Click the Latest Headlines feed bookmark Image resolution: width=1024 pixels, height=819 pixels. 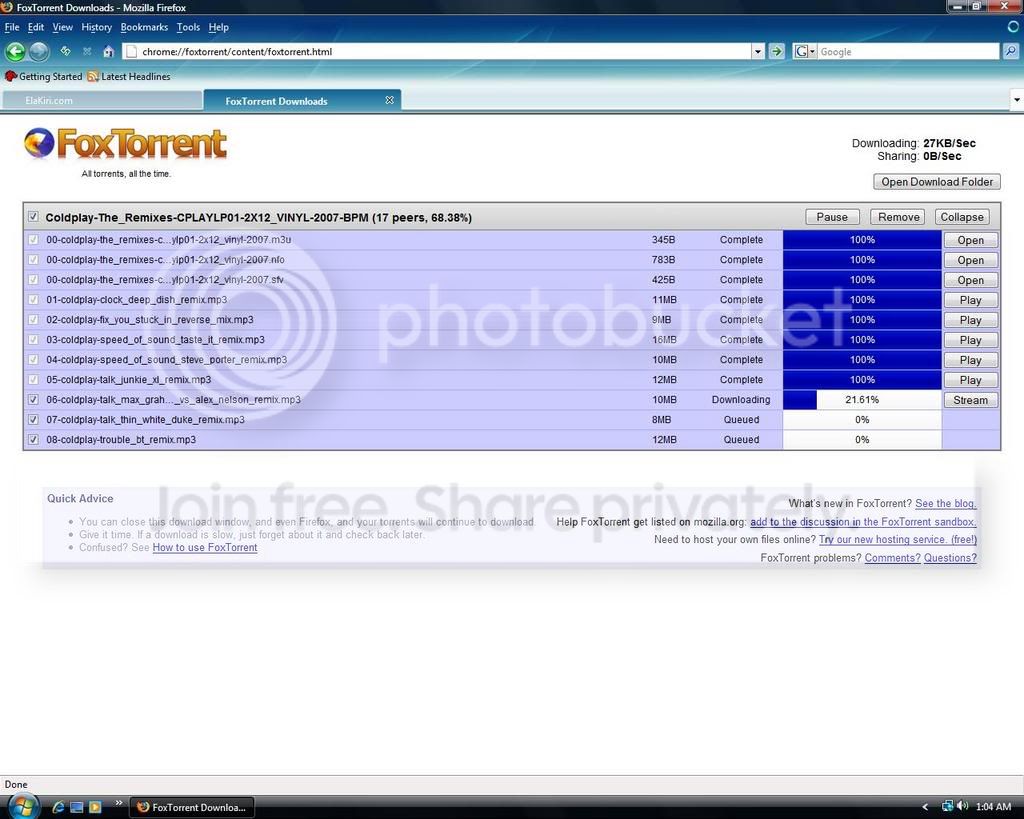click(x=129, y=76)
